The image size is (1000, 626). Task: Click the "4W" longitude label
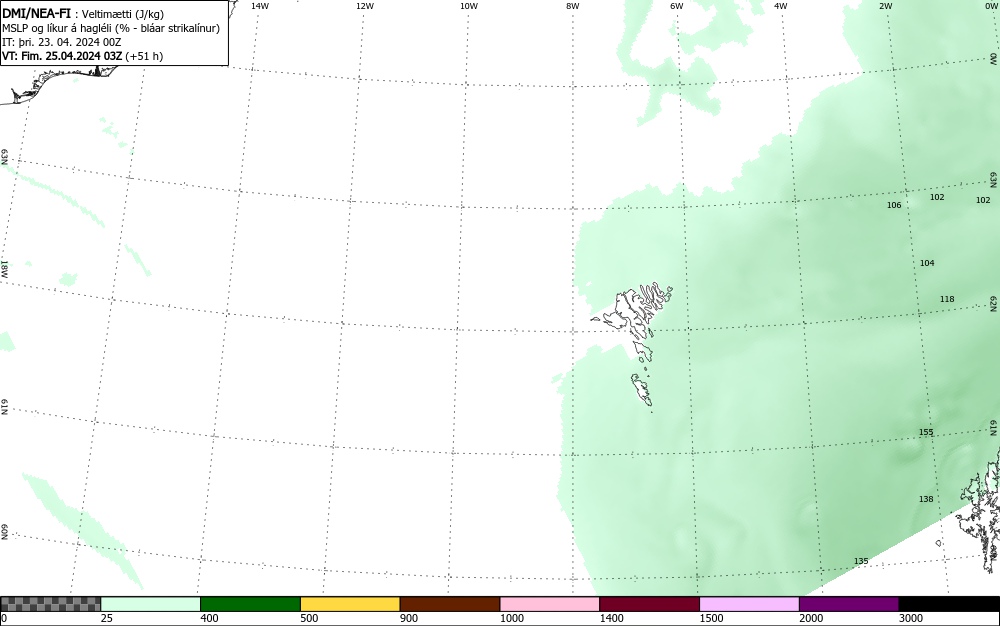click(781, 6)
